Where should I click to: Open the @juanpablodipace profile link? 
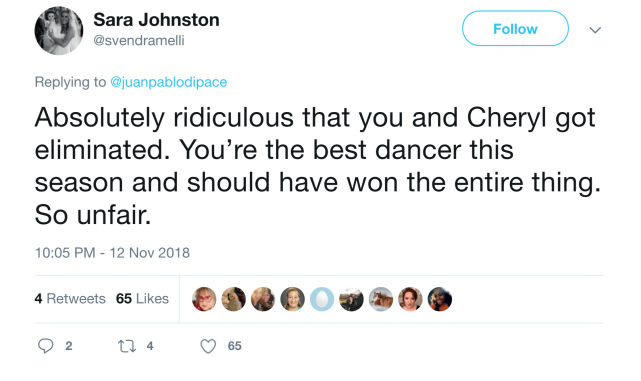pyautogui.click(x=168, y=82)
